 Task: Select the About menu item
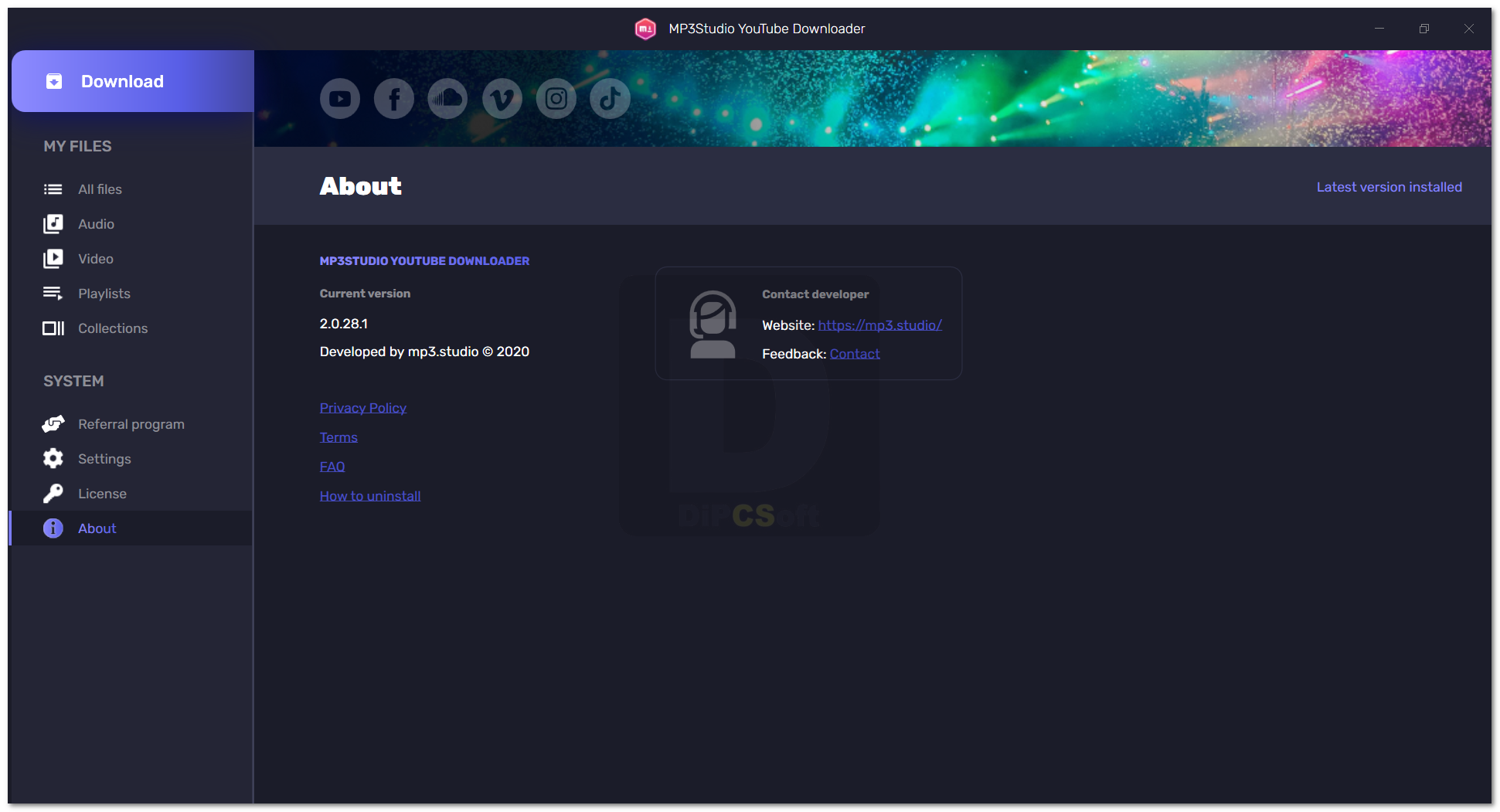(131, 528)
